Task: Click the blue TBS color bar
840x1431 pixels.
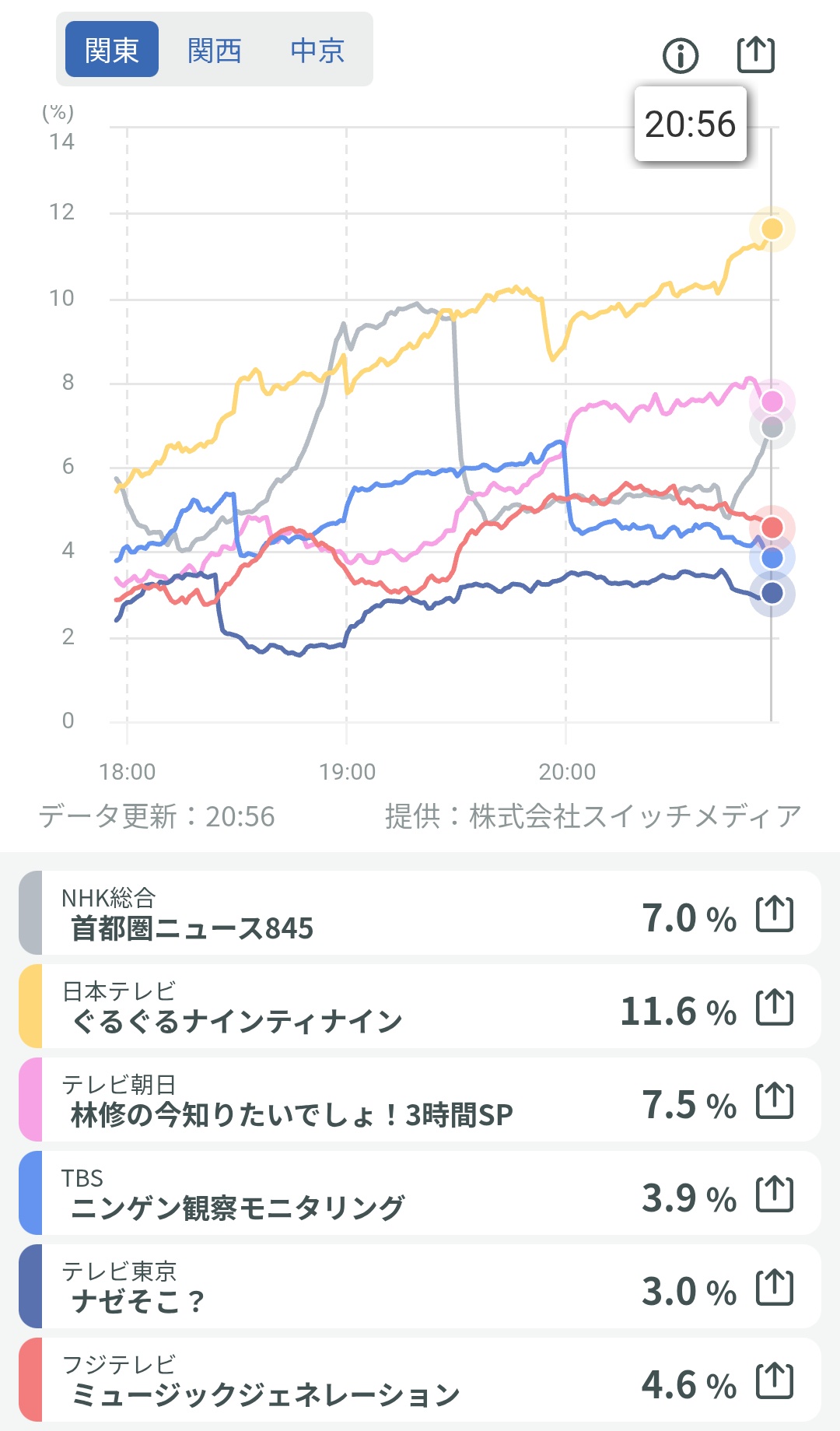Action: [x=30, y=1194]
